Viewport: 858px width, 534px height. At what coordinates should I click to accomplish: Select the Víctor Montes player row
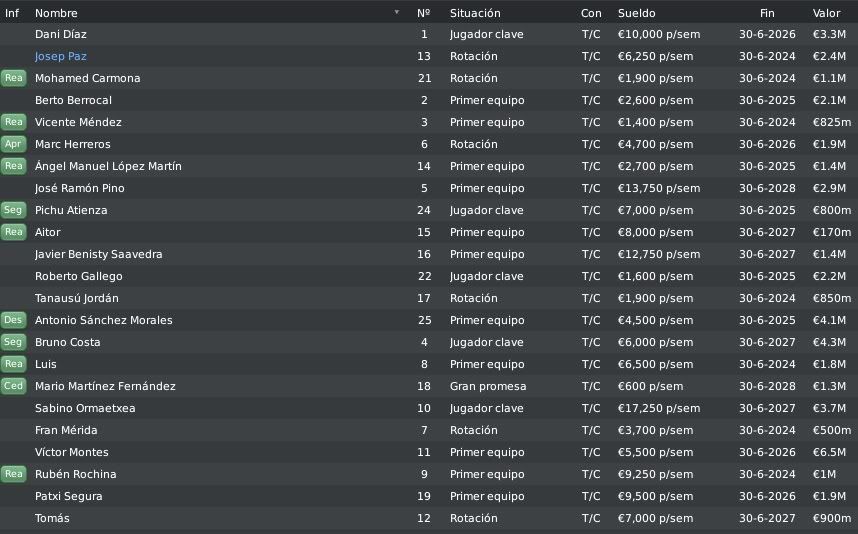click(x=429, y=452)
